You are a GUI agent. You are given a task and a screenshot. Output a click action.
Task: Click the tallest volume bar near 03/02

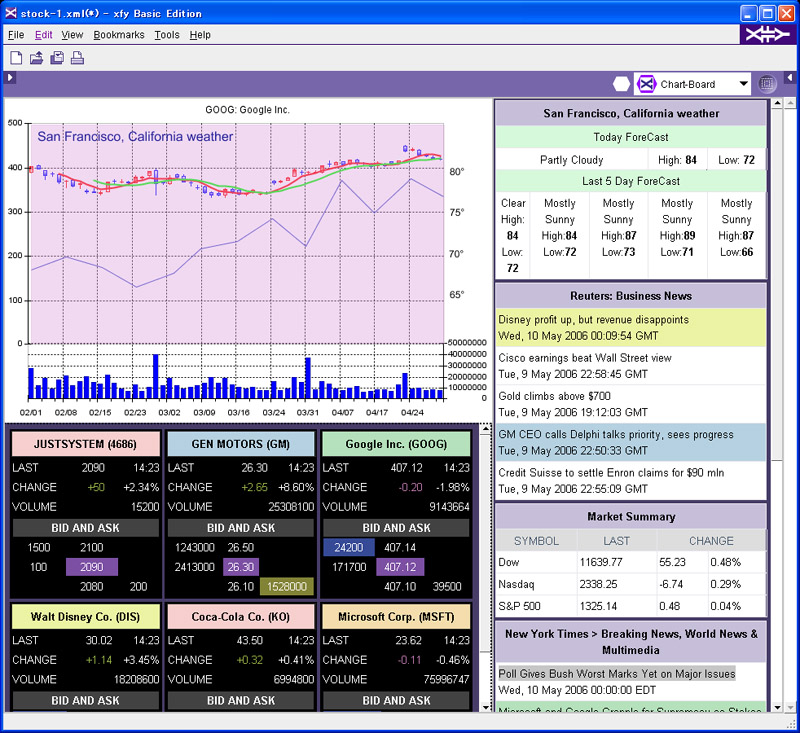click(x=156, y=376)
